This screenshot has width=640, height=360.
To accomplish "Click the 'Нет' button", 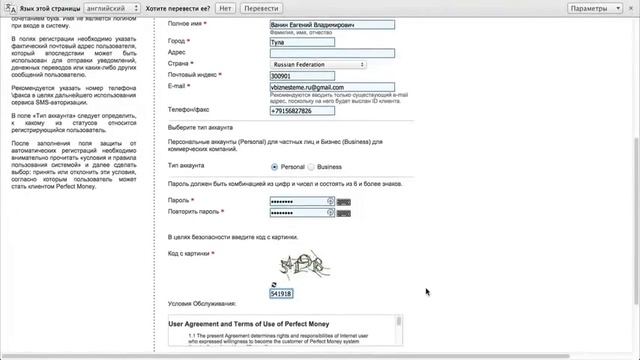I will [225, 8].
